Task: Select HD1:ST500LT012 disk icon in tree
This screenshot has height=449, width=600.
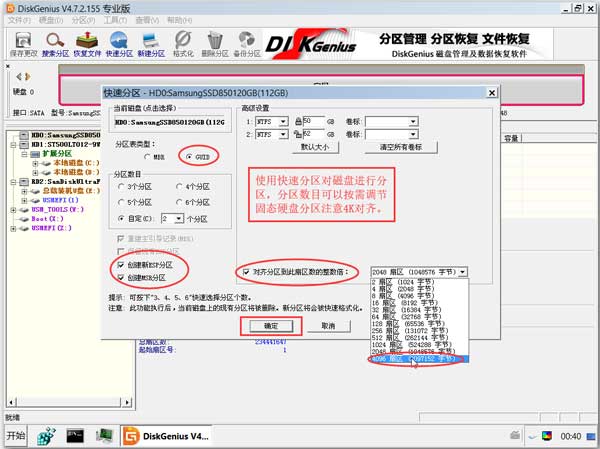Action: click(x=24, y=144)
